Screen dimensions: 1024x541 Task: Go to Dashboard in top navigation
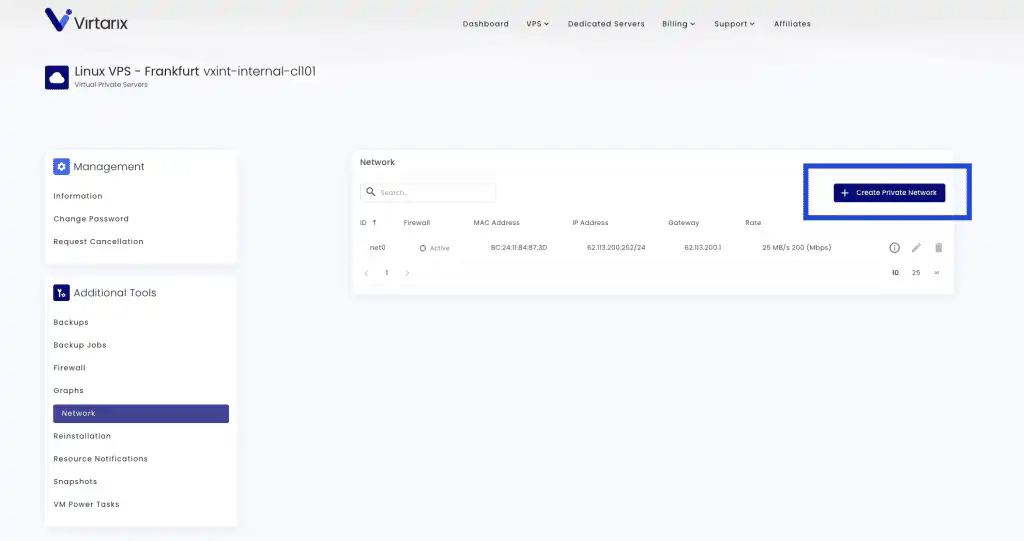tap(485, 24)
